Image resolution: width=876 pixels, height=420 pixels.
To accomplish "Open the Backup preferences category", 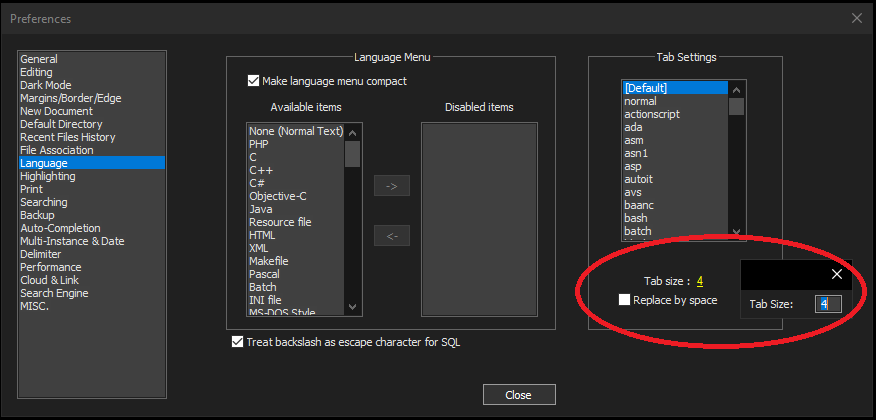I will pos(37,215).
